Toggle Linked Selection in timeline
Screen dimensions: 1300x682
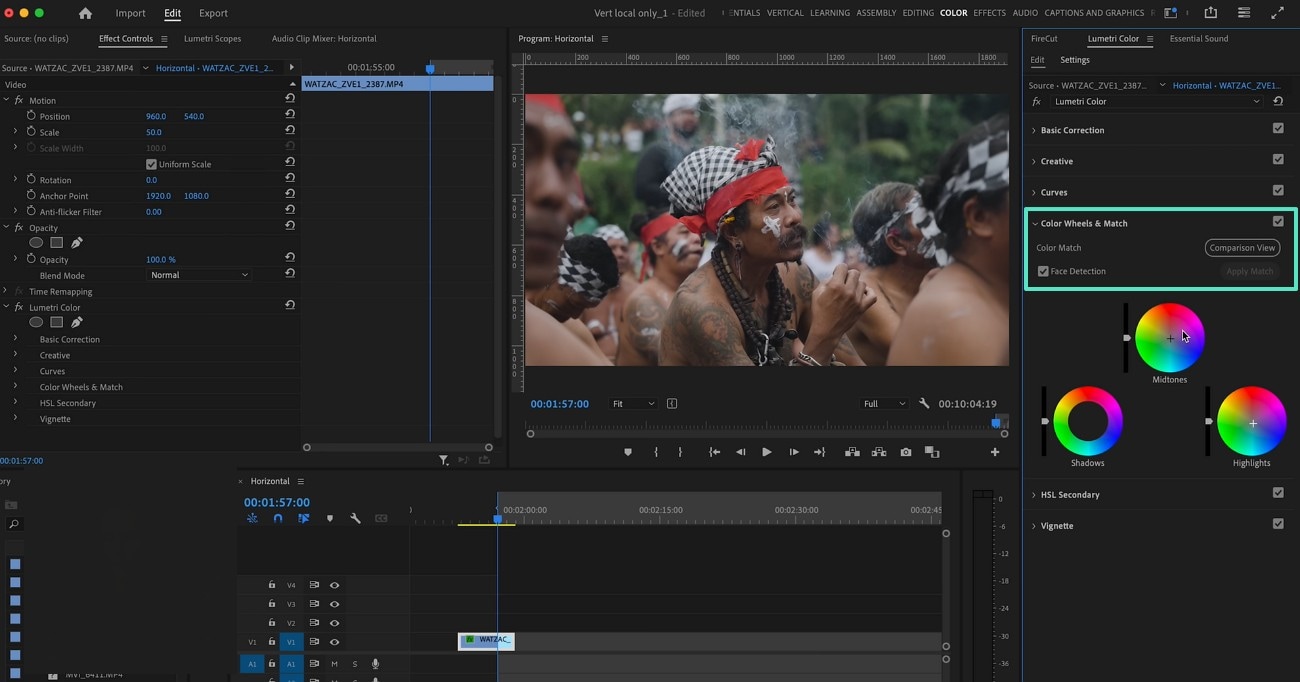coord(304,518)
